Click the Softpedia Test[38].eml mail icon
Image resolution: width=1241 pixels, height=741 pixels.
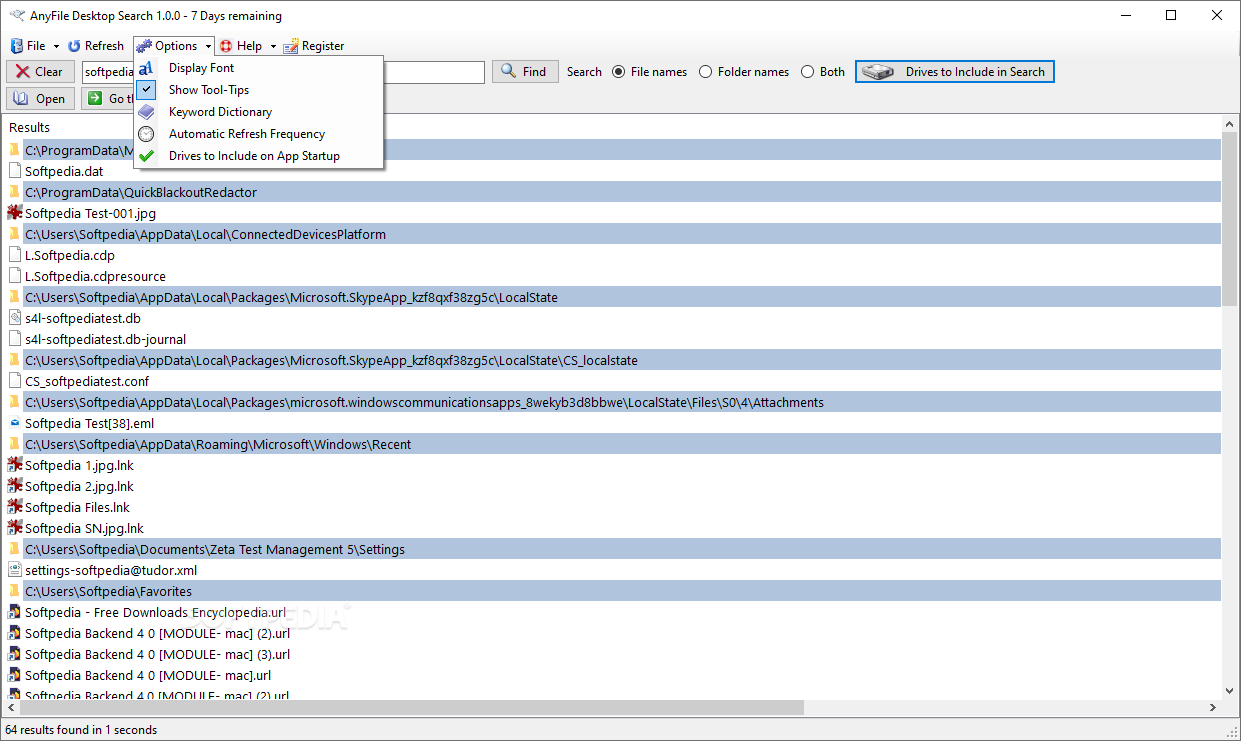(x=15, y=423)
